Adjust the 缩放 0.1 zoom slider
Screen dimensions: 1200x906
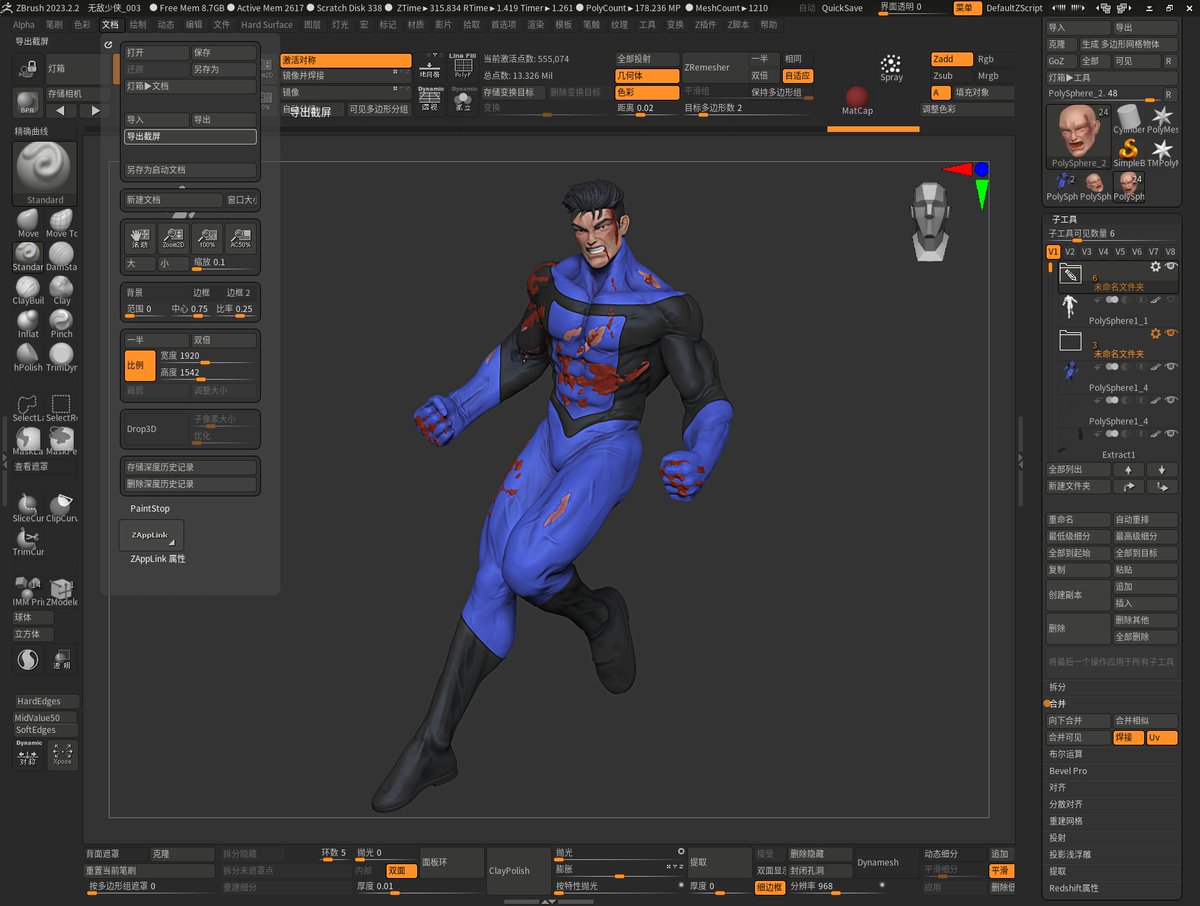(224, 264)
